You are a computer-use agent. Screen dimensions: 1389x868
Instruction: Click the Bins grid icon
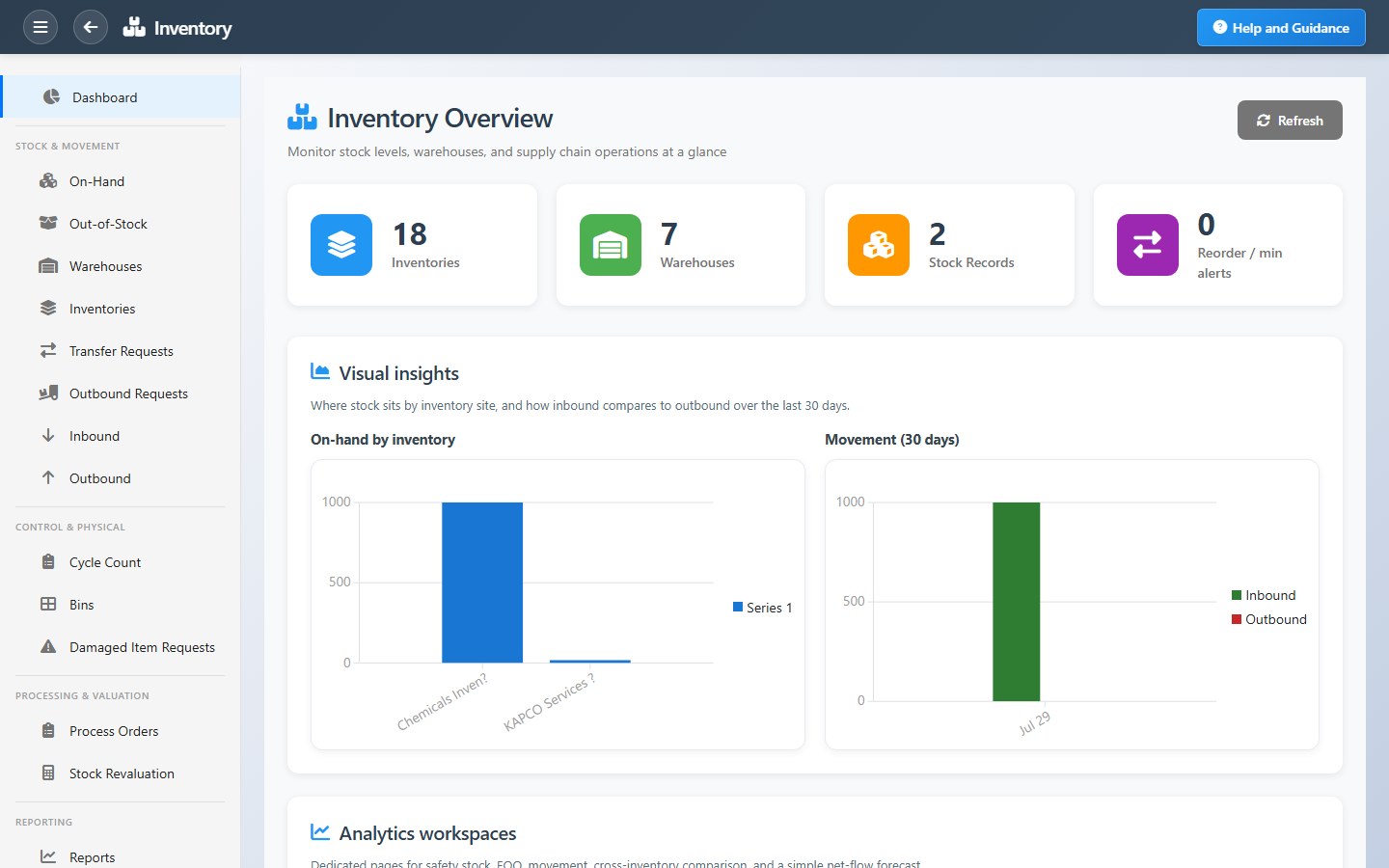point(48,604)
